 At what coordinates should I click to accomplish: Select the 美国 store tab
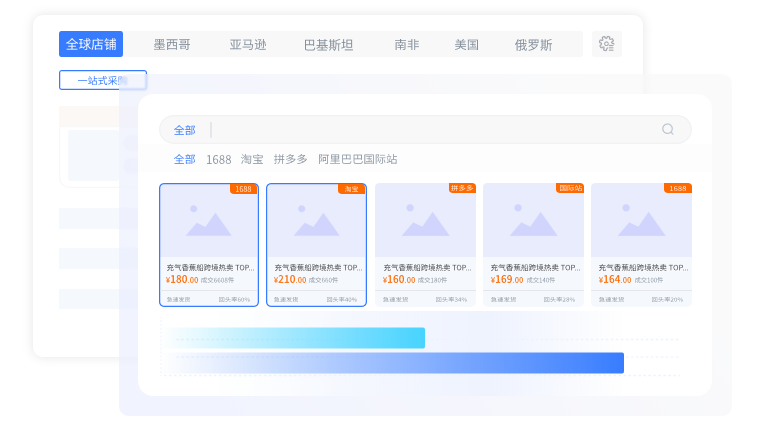point(466,45)
